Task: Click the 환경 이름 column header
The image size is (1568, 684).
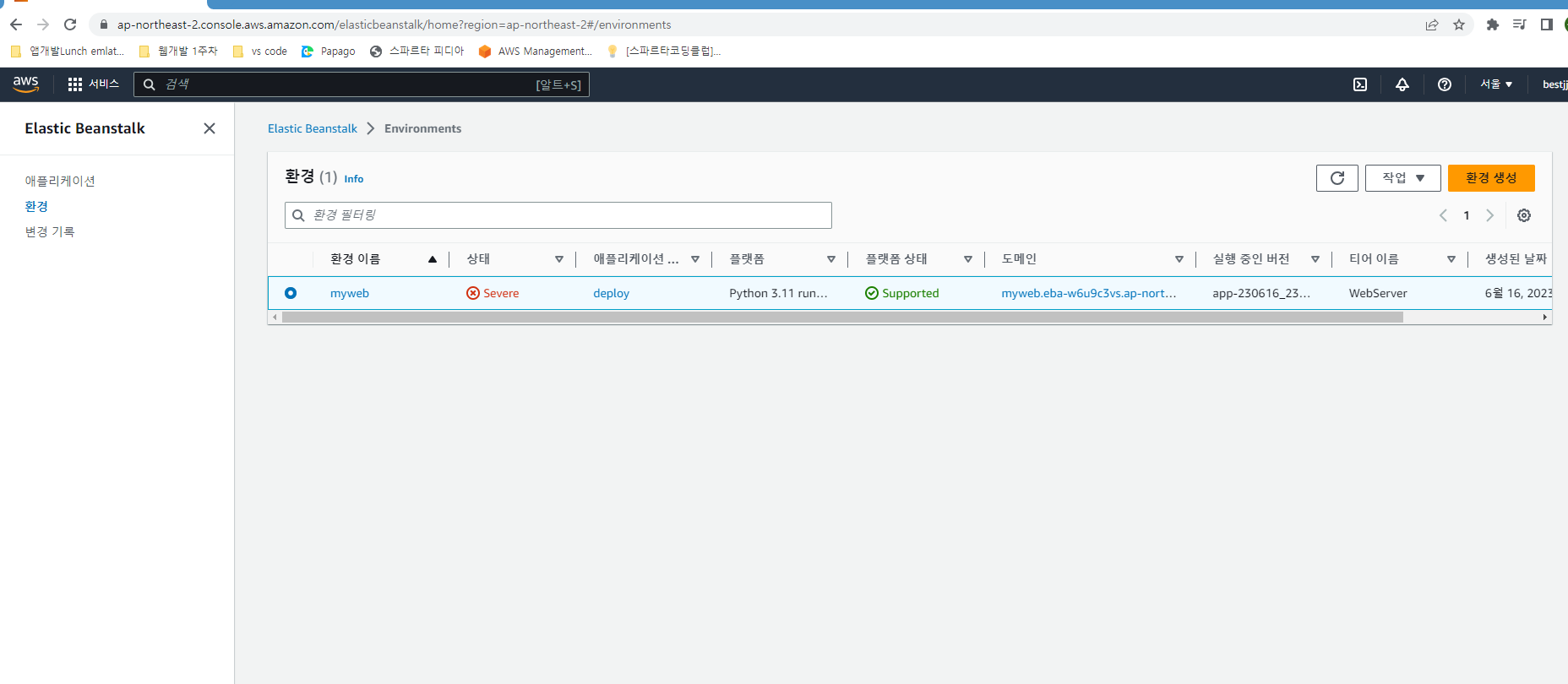Action: click(355, 259)
